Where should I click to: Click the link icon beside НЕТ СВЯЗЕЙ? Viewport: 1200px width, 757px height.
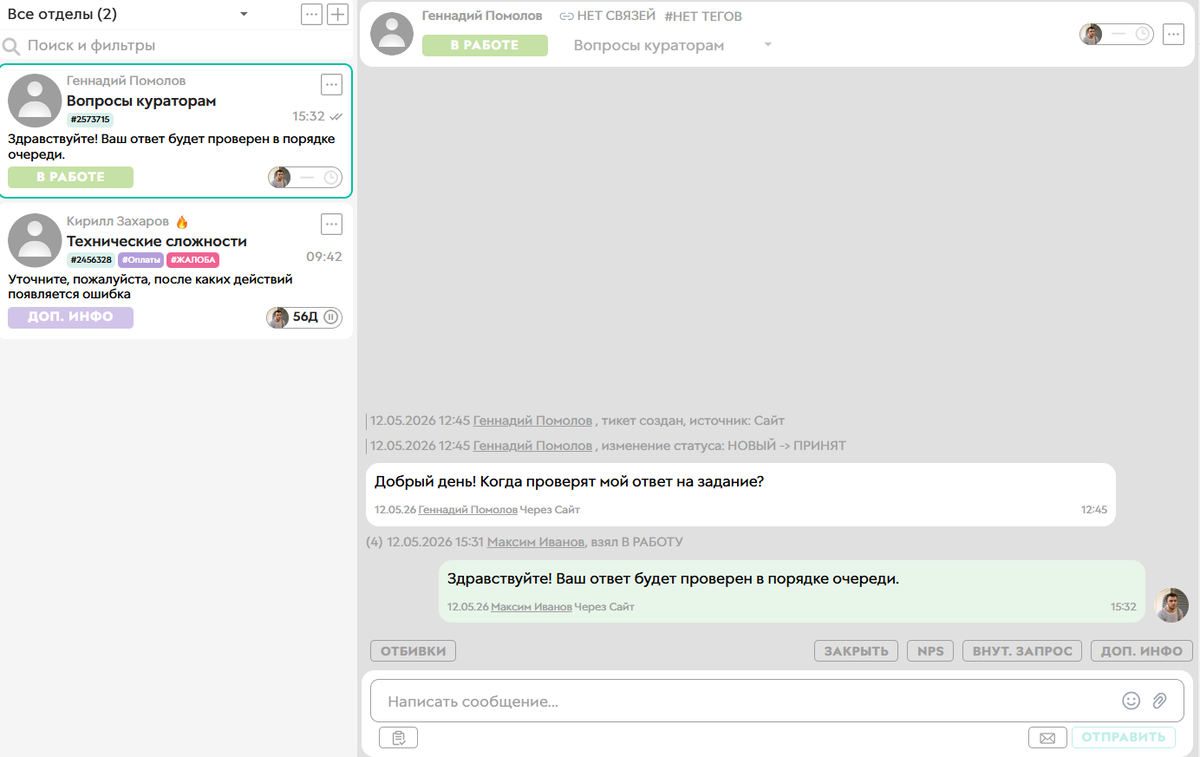pyautogui.click(x=566, y=17)
